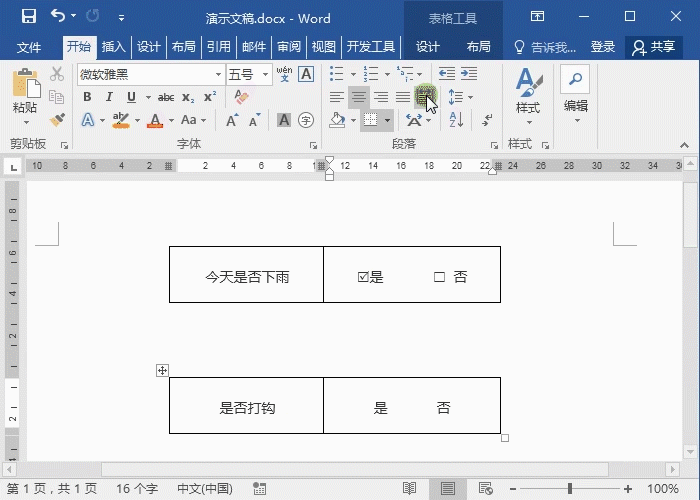Click the 登录 sign-in link
700x500 pixels.
point(603,47)
